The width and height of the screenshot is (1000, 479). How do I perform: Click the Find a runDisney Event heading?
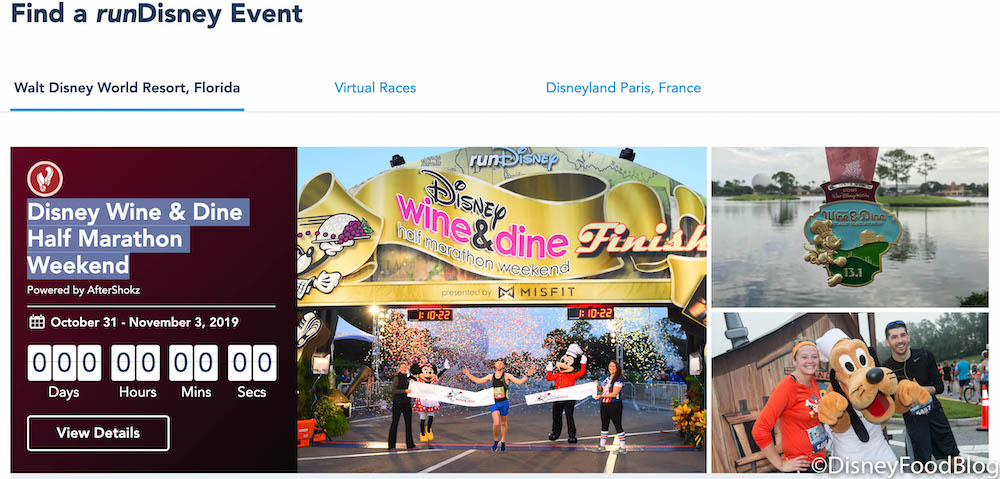coord(157,13)
